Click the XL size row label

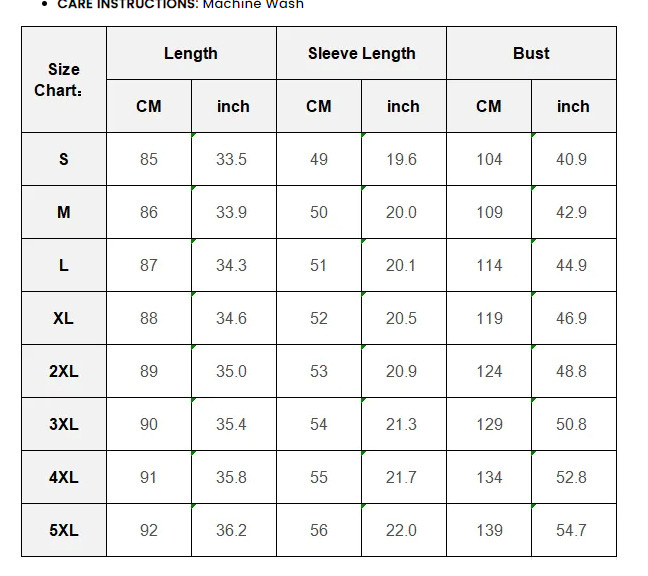pyautogui.click(x=64, y=318)
